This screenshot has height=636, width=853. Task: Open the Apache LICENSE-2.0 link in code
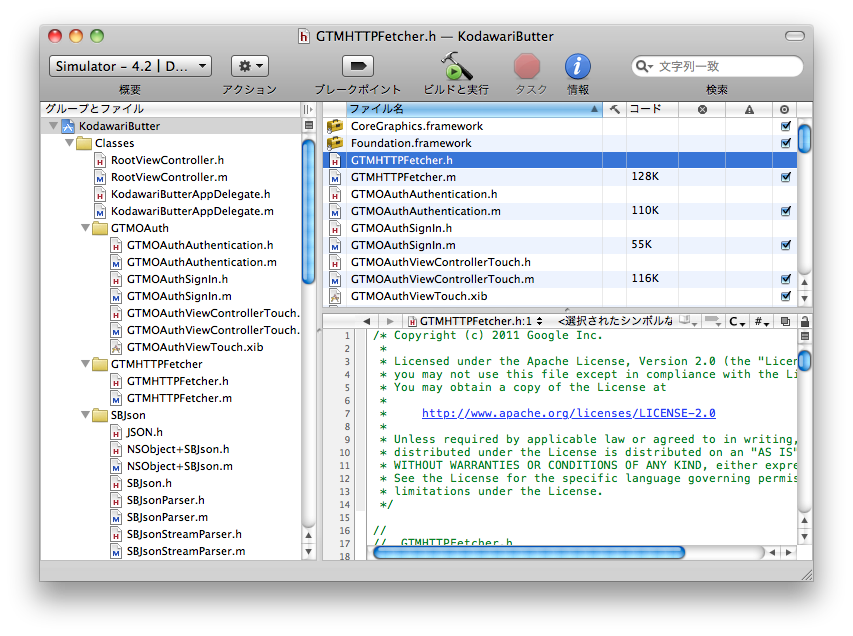pos(568,413)
